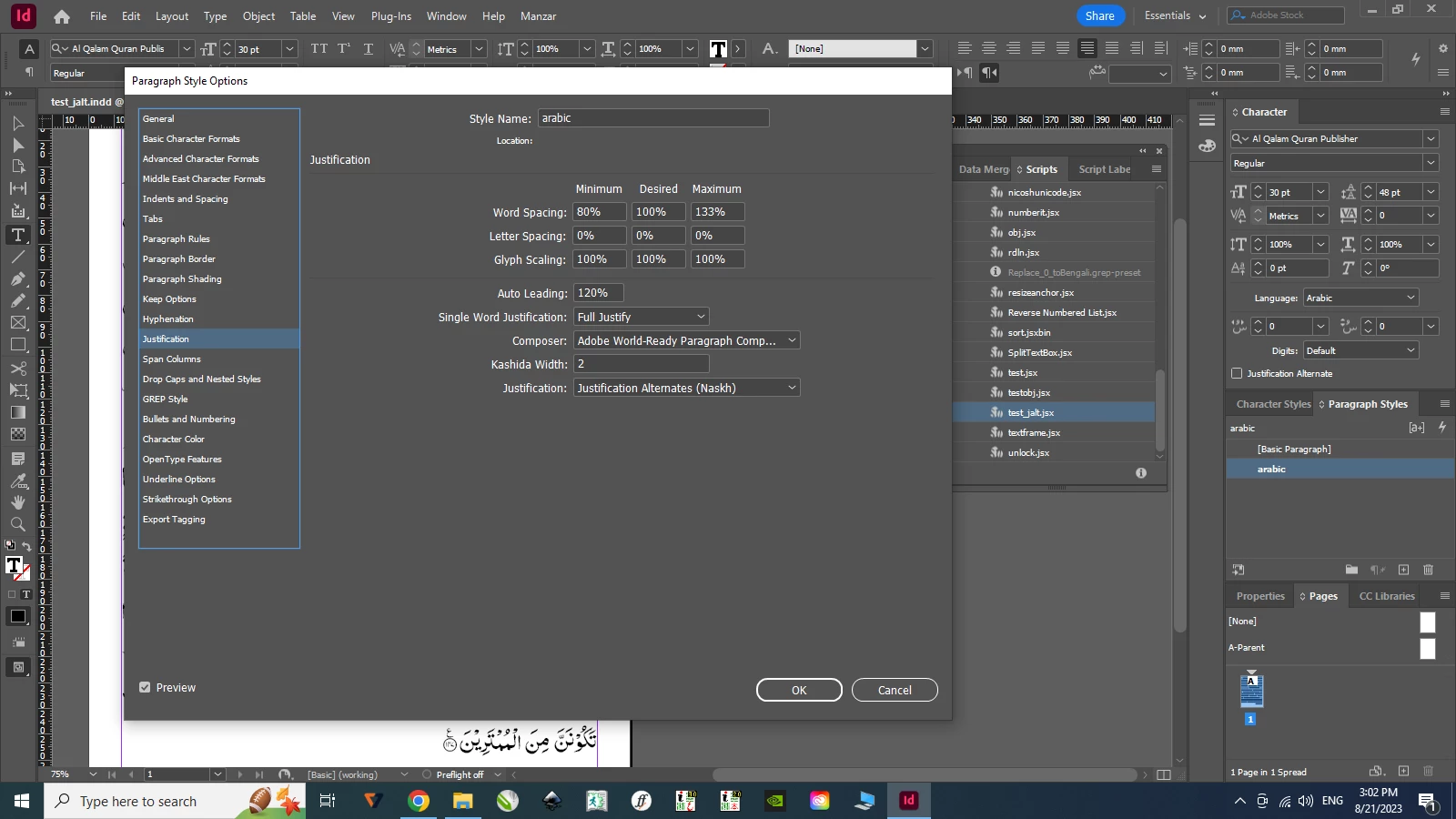Click the Align Center paragraph icon
Image resolution: width=1456 pixels, height=819 pixels.
[989, 48]
